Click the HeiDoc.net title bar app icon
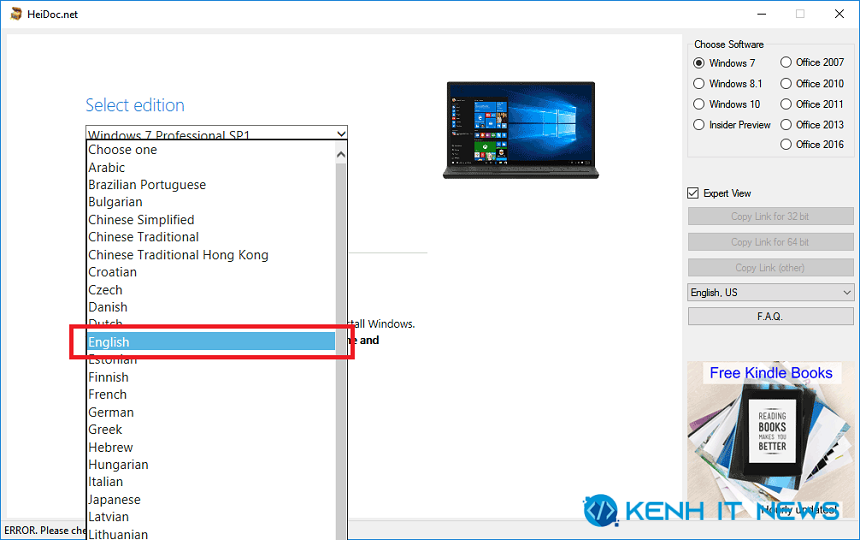 [x=16, y=14]
